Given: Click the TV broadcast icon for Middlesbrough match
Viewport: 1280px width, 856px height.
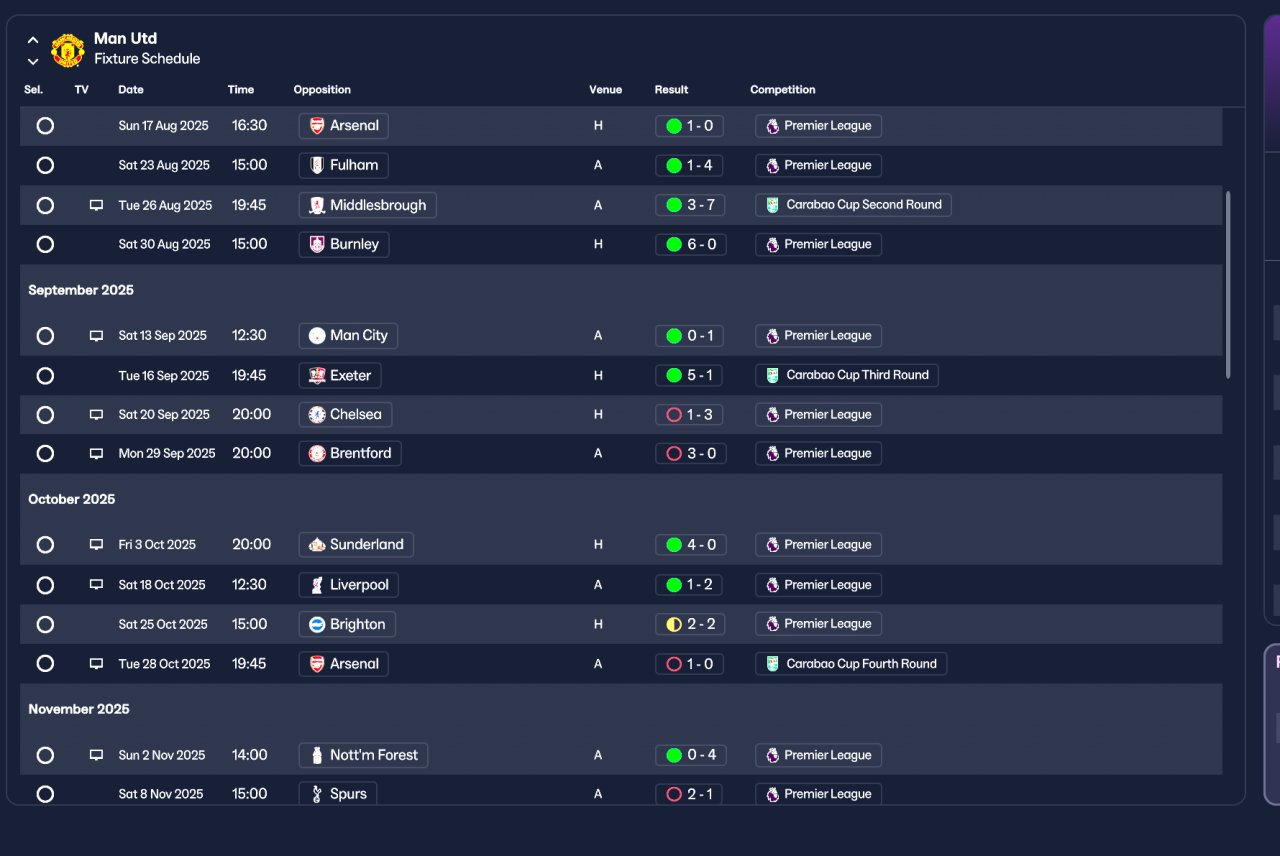Looking at the screenshot, I should 96,205.
